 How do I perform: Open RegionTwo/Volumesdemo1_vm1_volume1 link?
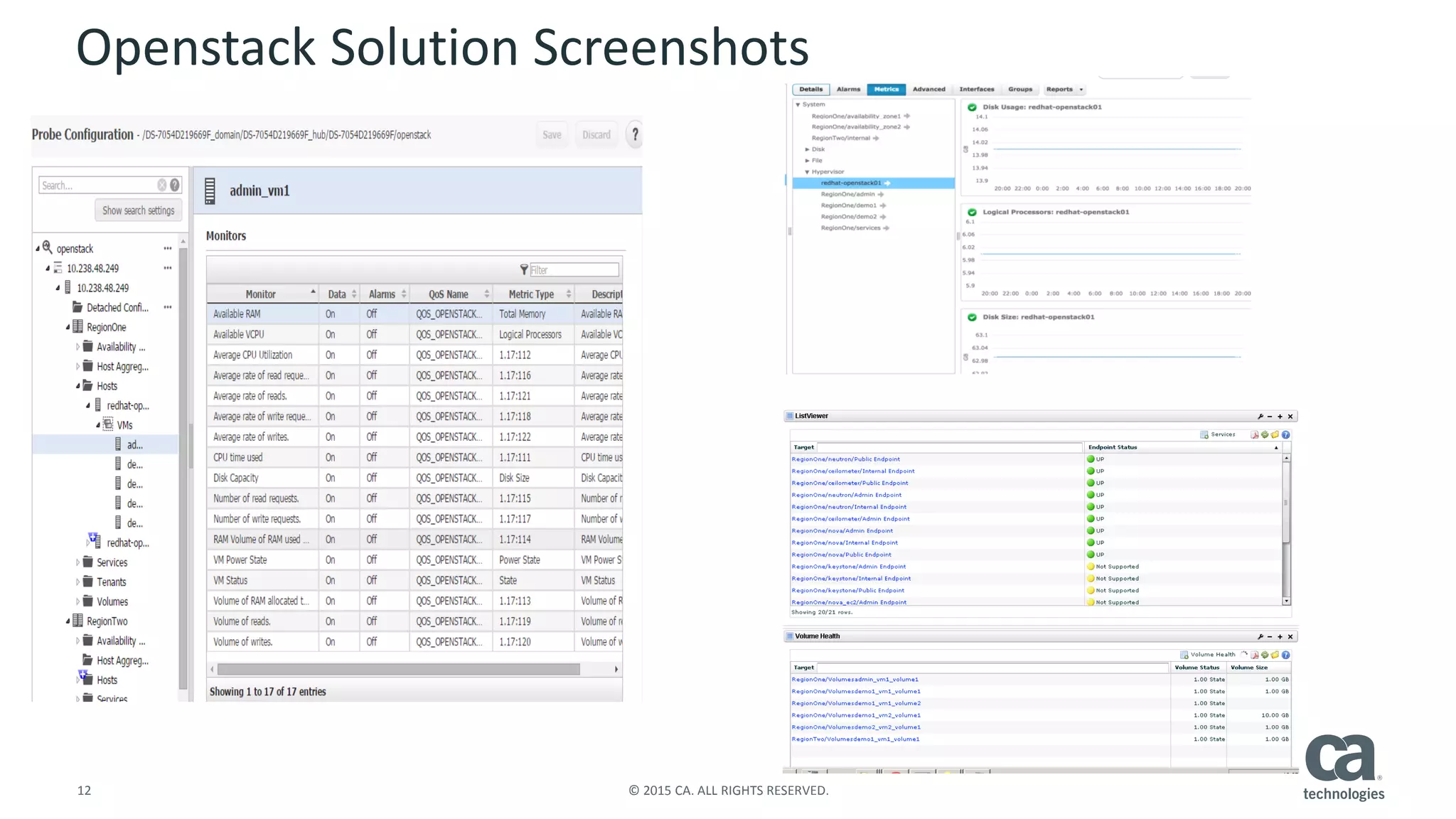[x=855, y=739]
